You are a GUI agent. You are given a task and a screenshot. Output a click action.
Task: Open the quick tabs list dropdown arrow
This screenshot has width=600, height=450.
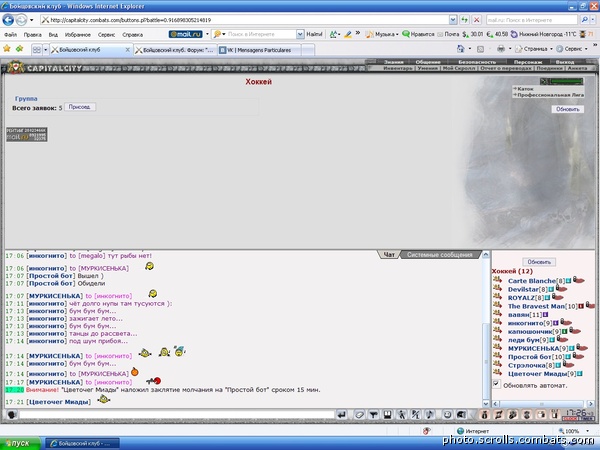(x=46, y=50)
